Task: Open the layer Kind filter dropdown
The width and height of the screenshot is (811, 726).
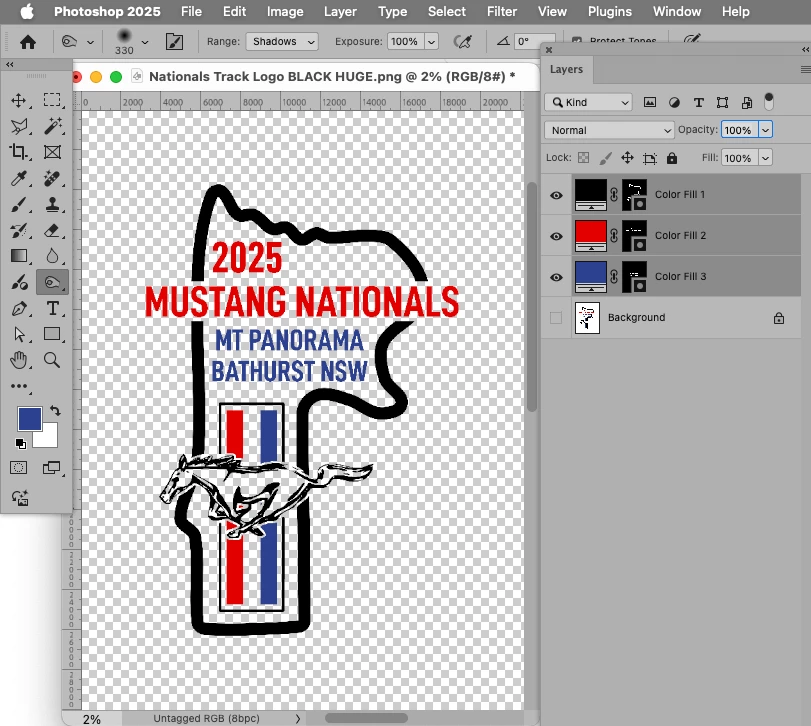Action: tap(588, 102)
